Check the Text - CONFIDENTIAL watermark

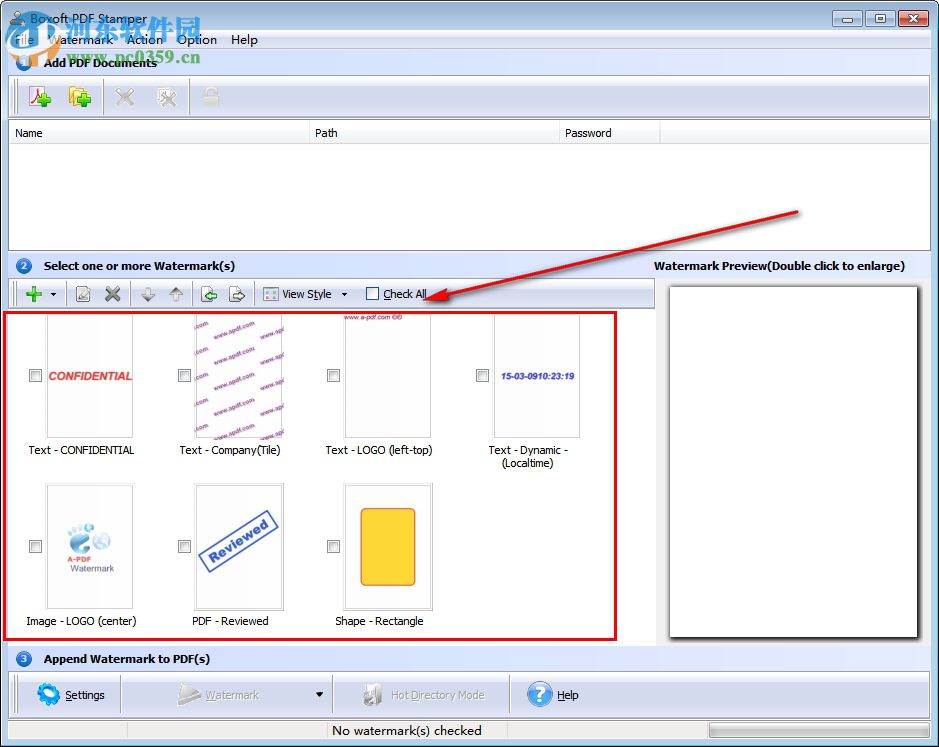[35, 375]
